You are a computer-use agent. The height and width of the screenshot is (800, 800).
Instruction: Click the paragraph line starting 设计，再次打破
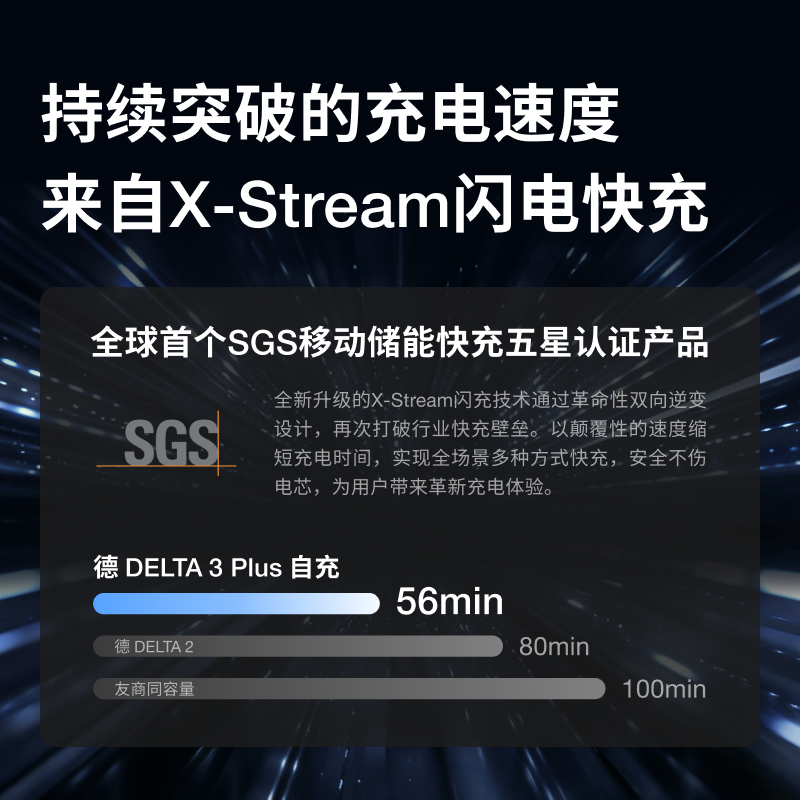click(x=490, y=429)
